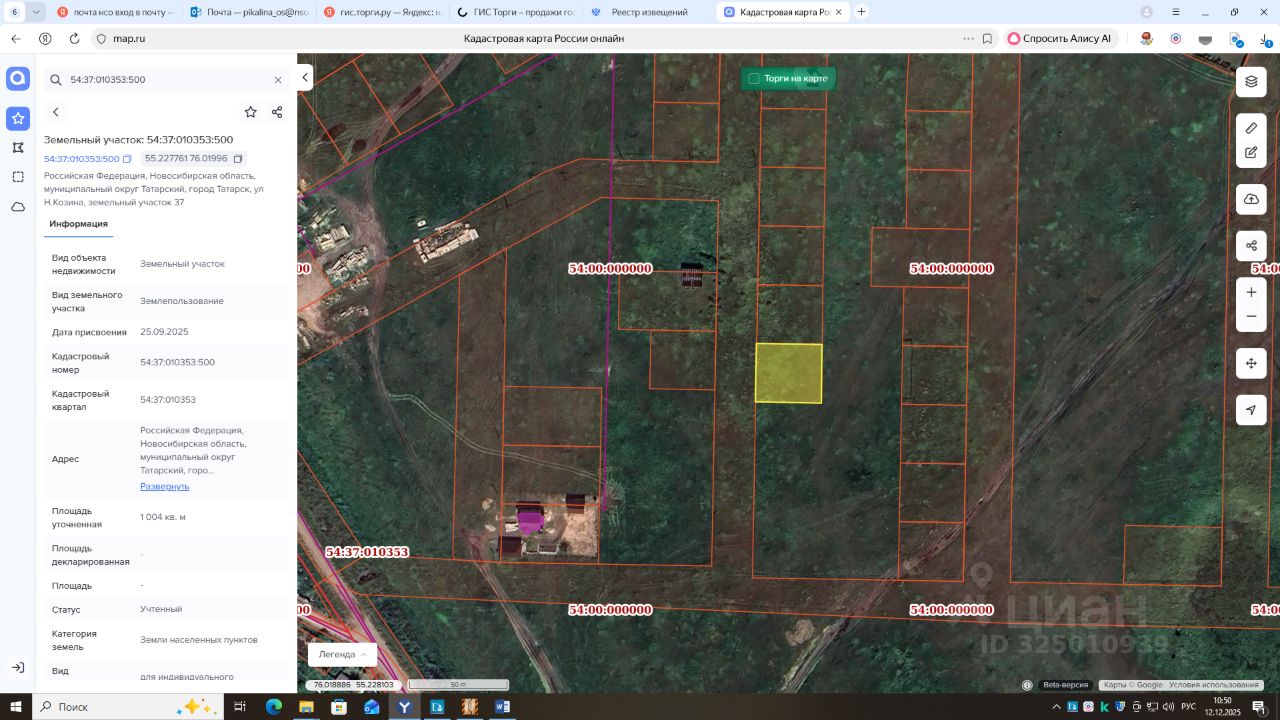Click the 'Beta-версия' label on map
The height and width of the screenshot is (720, 1280).
click(1065, 685)
